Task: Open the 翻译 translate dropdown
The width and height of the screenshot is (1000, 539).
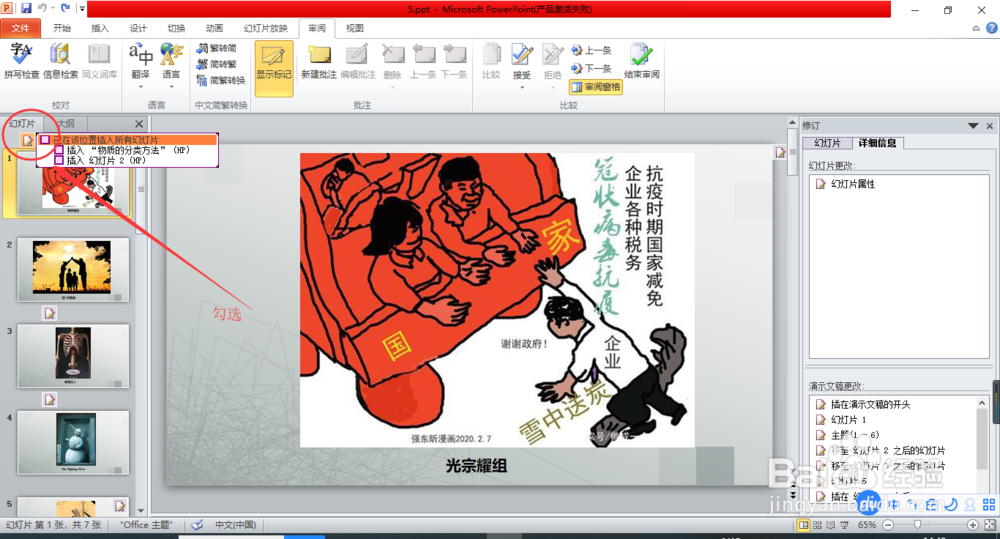Action: 141,85
